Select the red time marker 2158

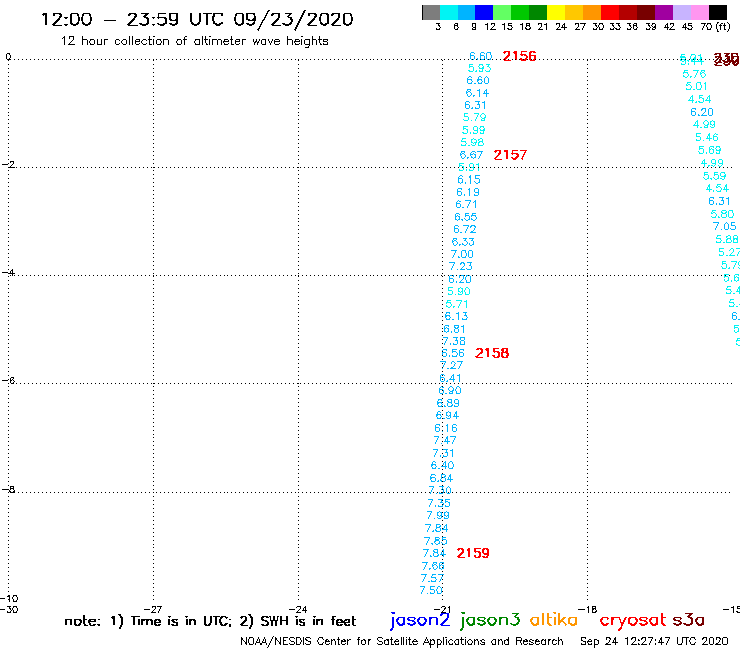pyautogui.click(x=492, y=353)
